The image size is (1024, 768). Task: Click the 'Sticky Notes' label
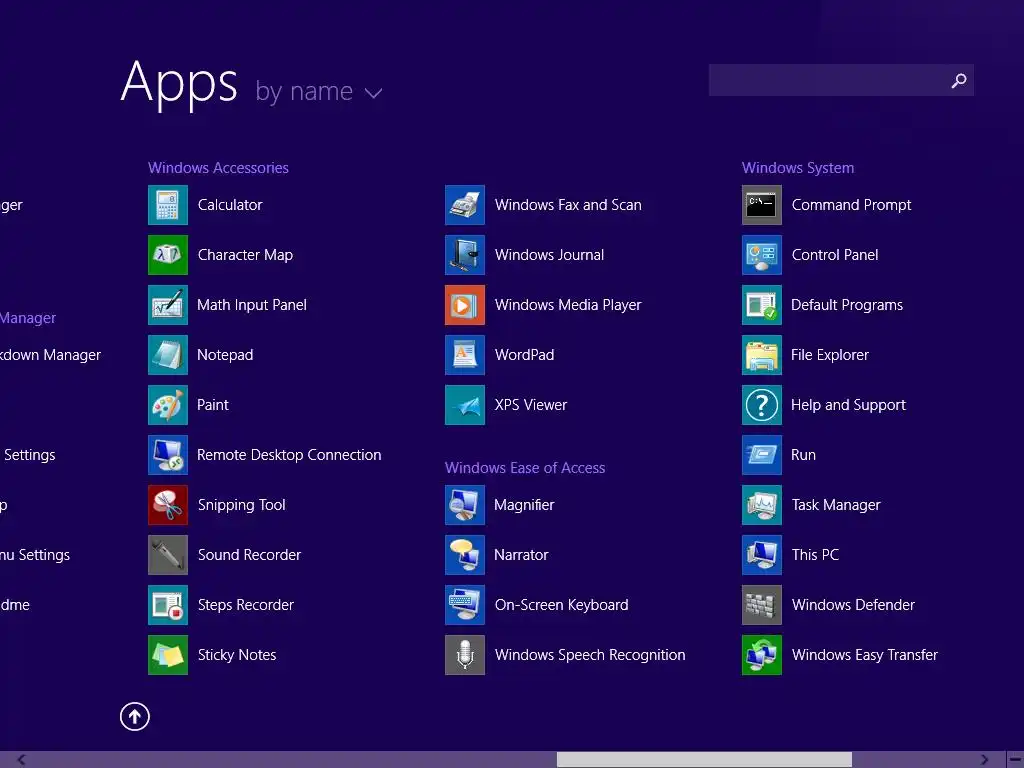point(237,655)
